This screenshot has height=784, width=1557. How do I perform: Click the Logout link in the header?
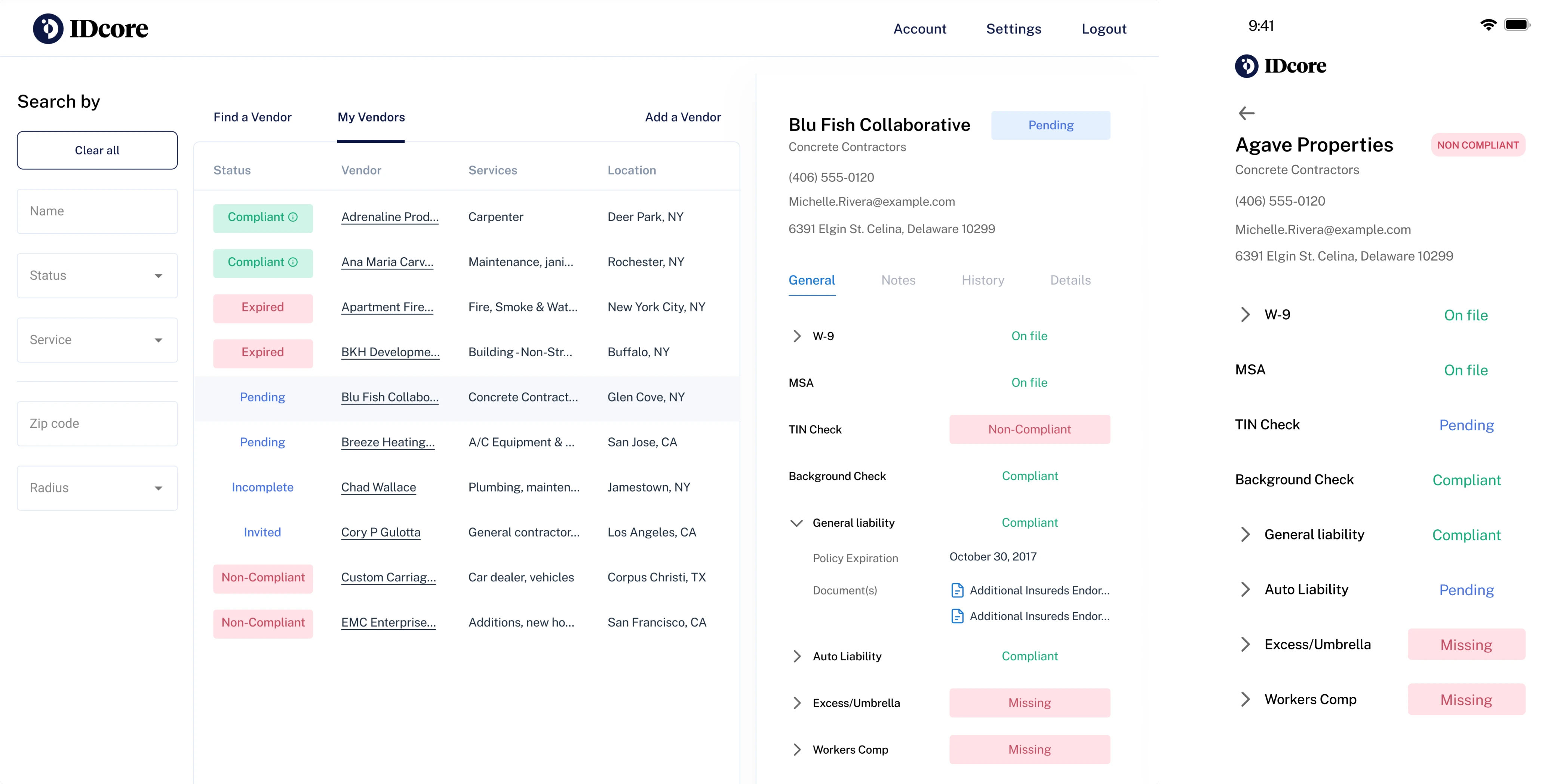click(1104, 29)
